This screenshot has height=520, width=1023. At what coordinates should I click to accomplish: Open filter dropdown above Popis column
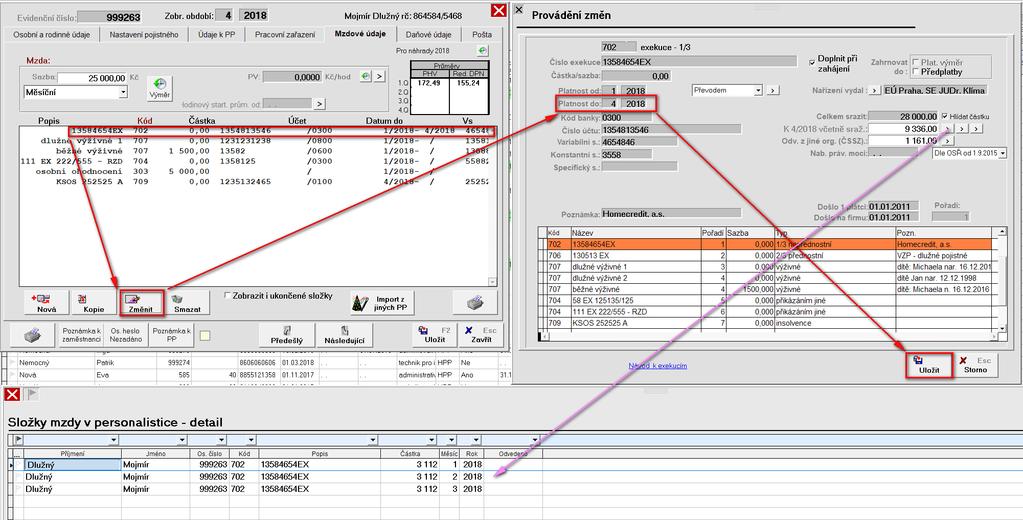coord(373,440)
